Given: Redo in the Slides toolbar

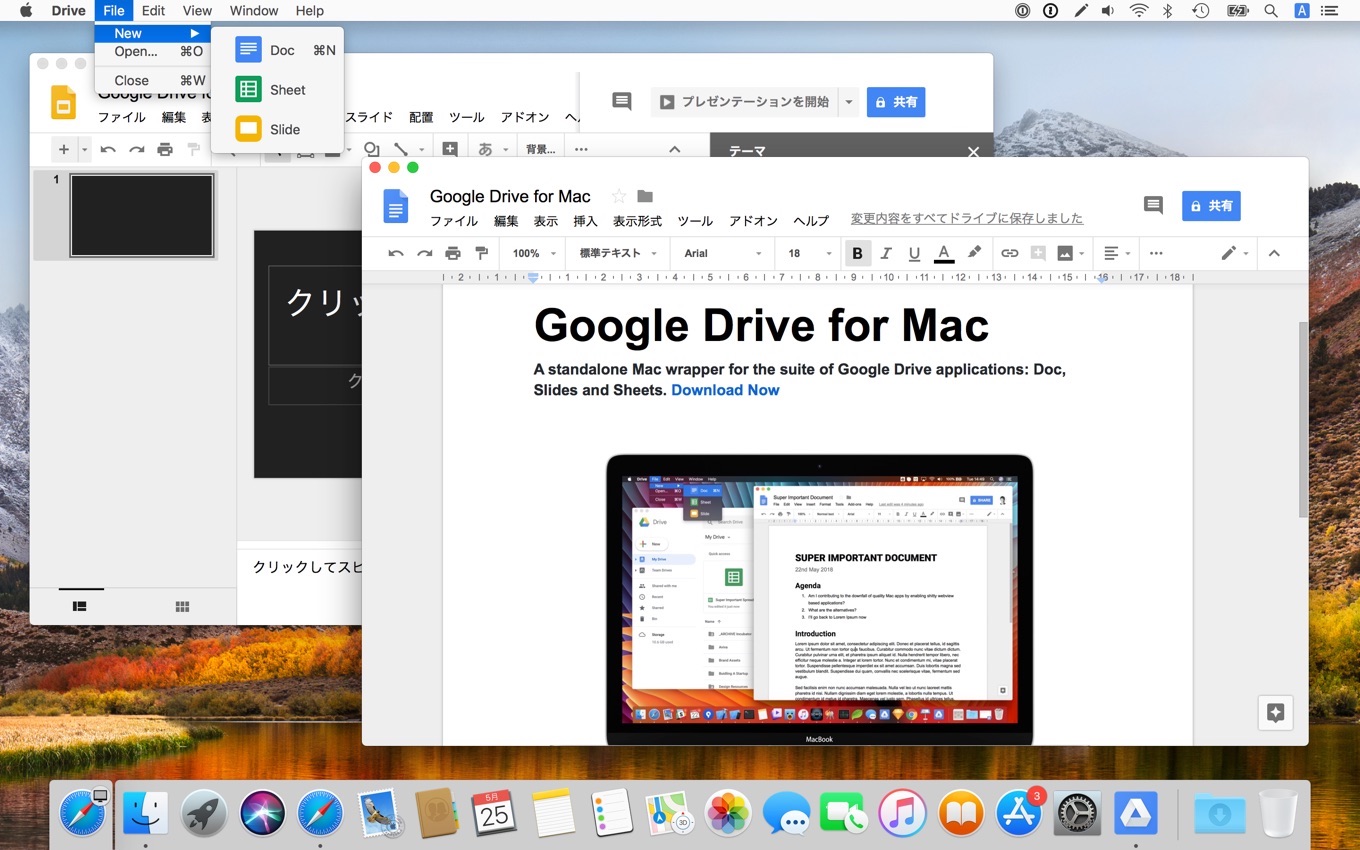Looking at the screenshot, I should pos(136,150).
